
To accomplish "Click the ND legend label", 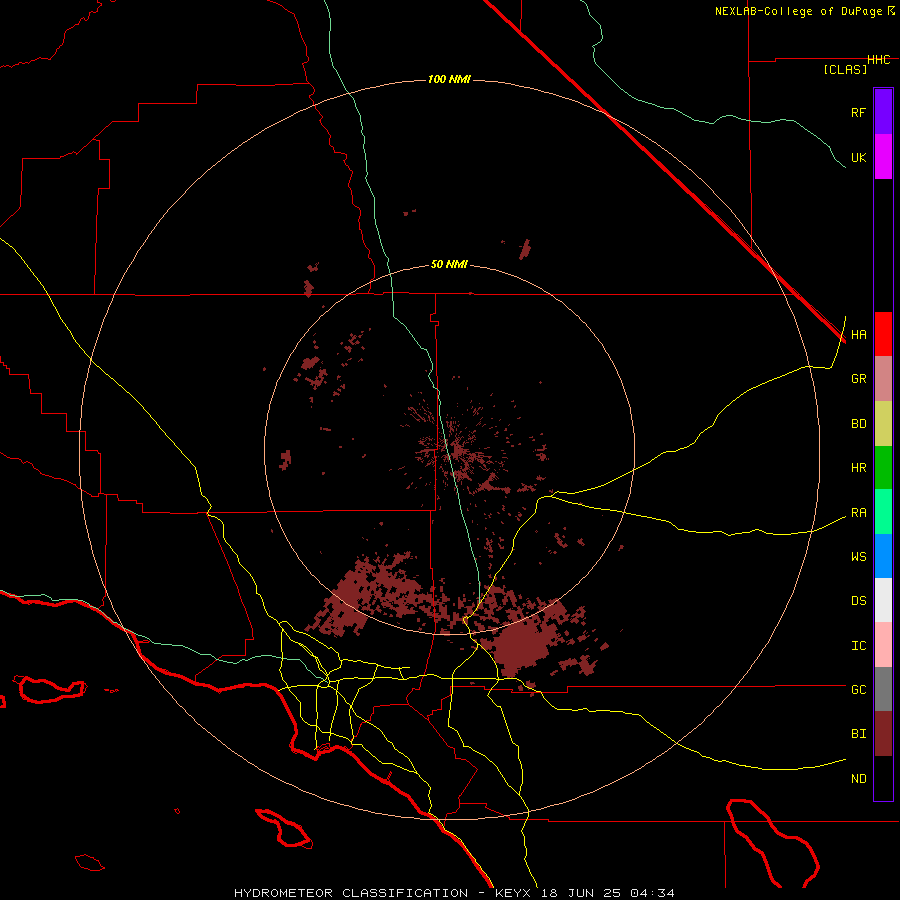I will click(858, 779).
